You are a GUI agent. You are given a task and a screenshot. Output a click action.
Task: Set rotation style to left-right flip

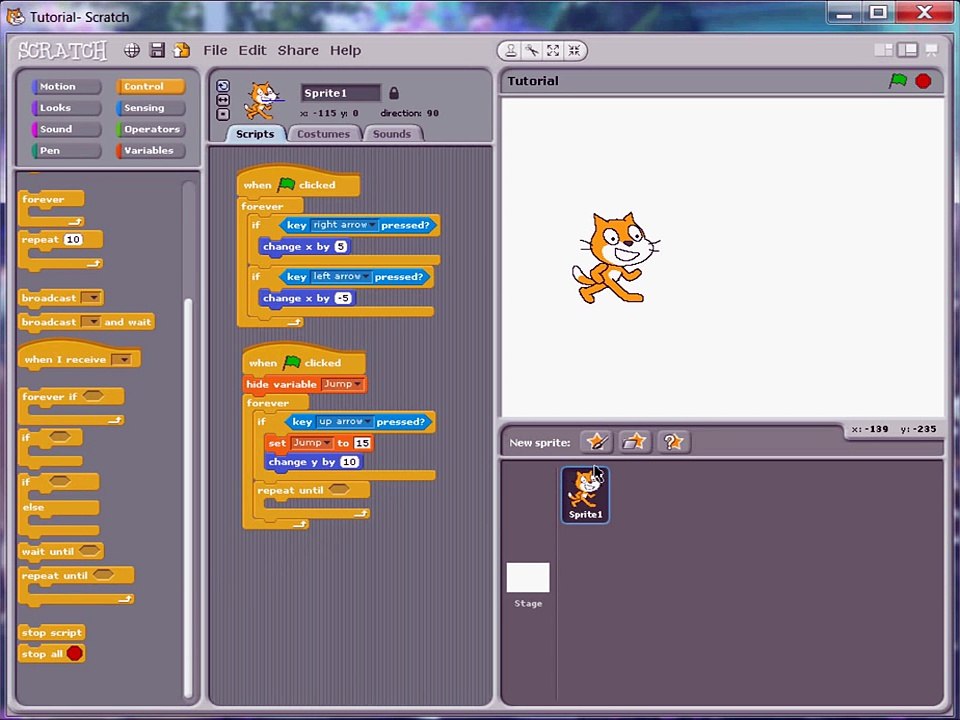pyautogui.click(x=223, y=100)
